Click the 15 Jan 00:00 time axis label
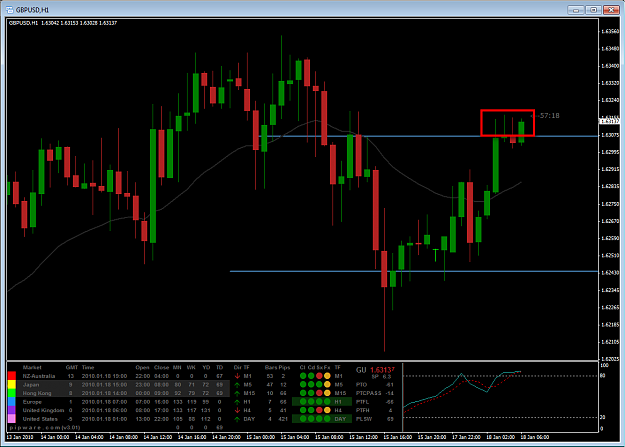625x447 pixels. pos(260,437)
